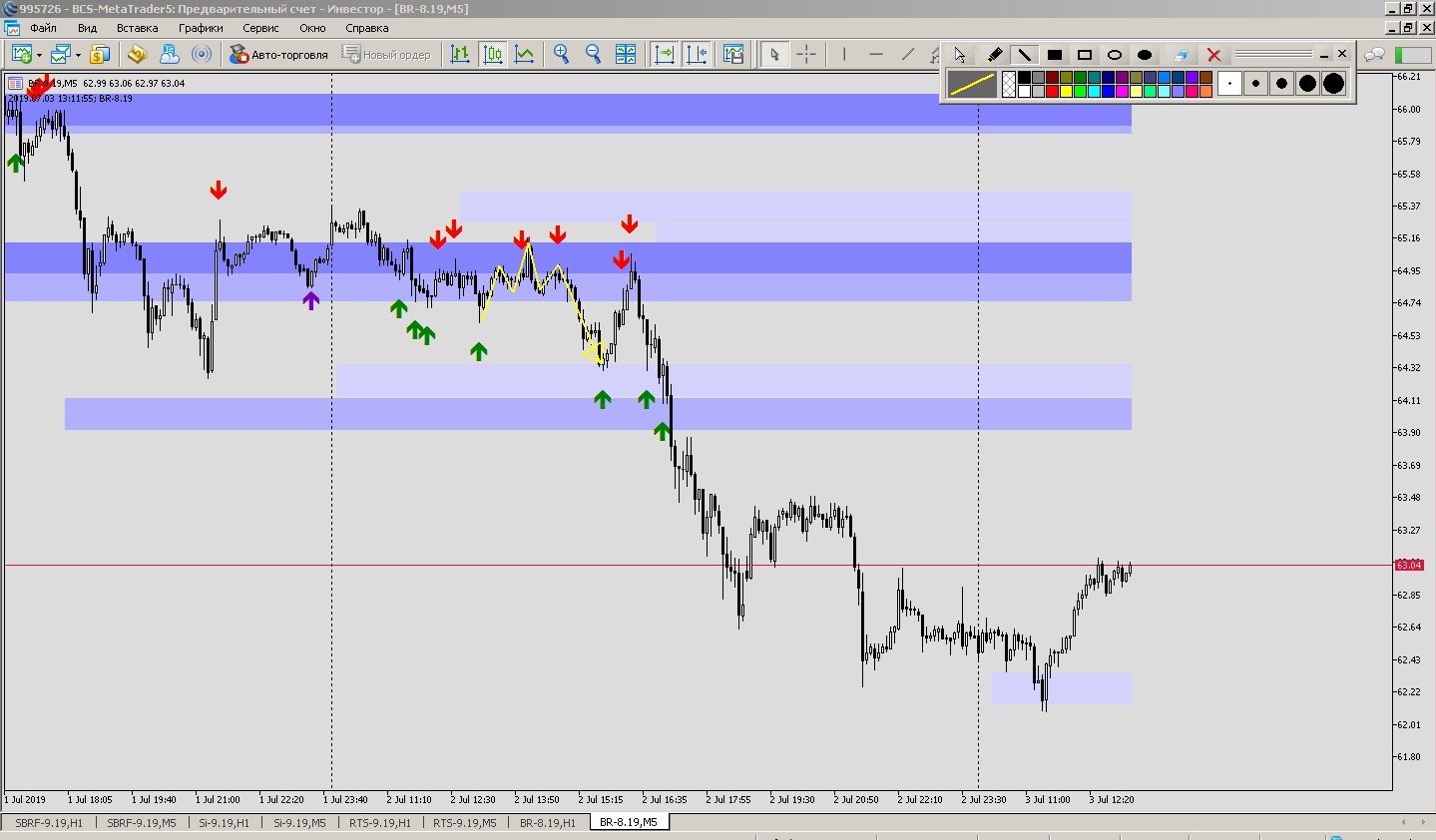Pick the bright green color swatch
This screenshot has width=1436, height=840.
[x=1080, y=91]
